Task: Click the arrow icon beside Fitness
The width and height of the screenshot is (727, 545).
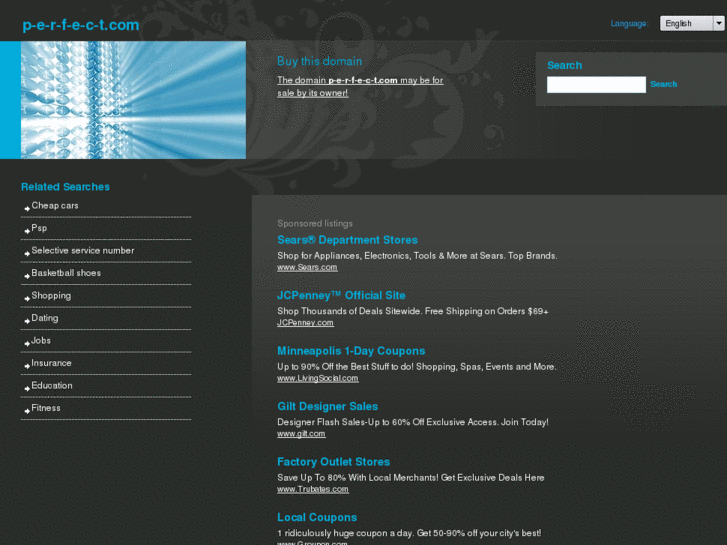Action: (27, 411)
